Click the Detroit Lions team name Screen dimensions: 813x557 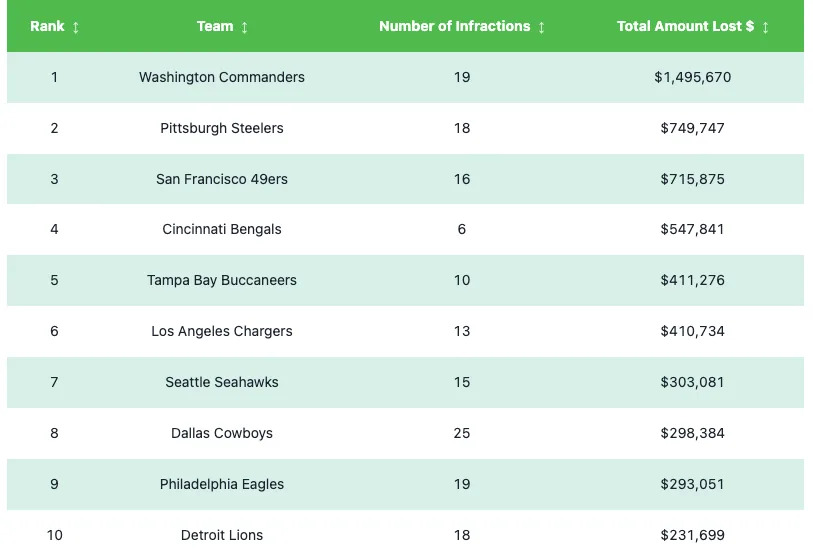[x=222, y=535]
